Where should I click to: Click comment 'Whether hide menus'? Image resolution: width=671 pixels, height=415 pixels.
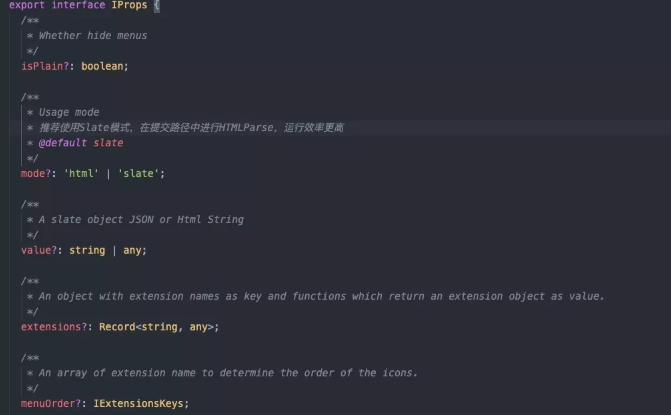(93, 36)
